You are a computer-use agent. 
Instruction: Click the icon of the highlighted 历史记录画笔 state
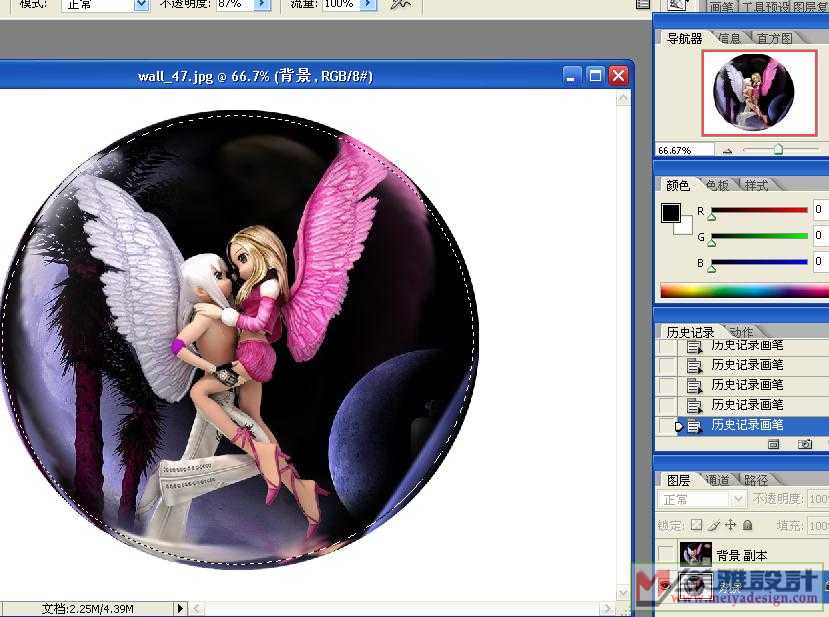pyautogui.click(x=694, y=426)
